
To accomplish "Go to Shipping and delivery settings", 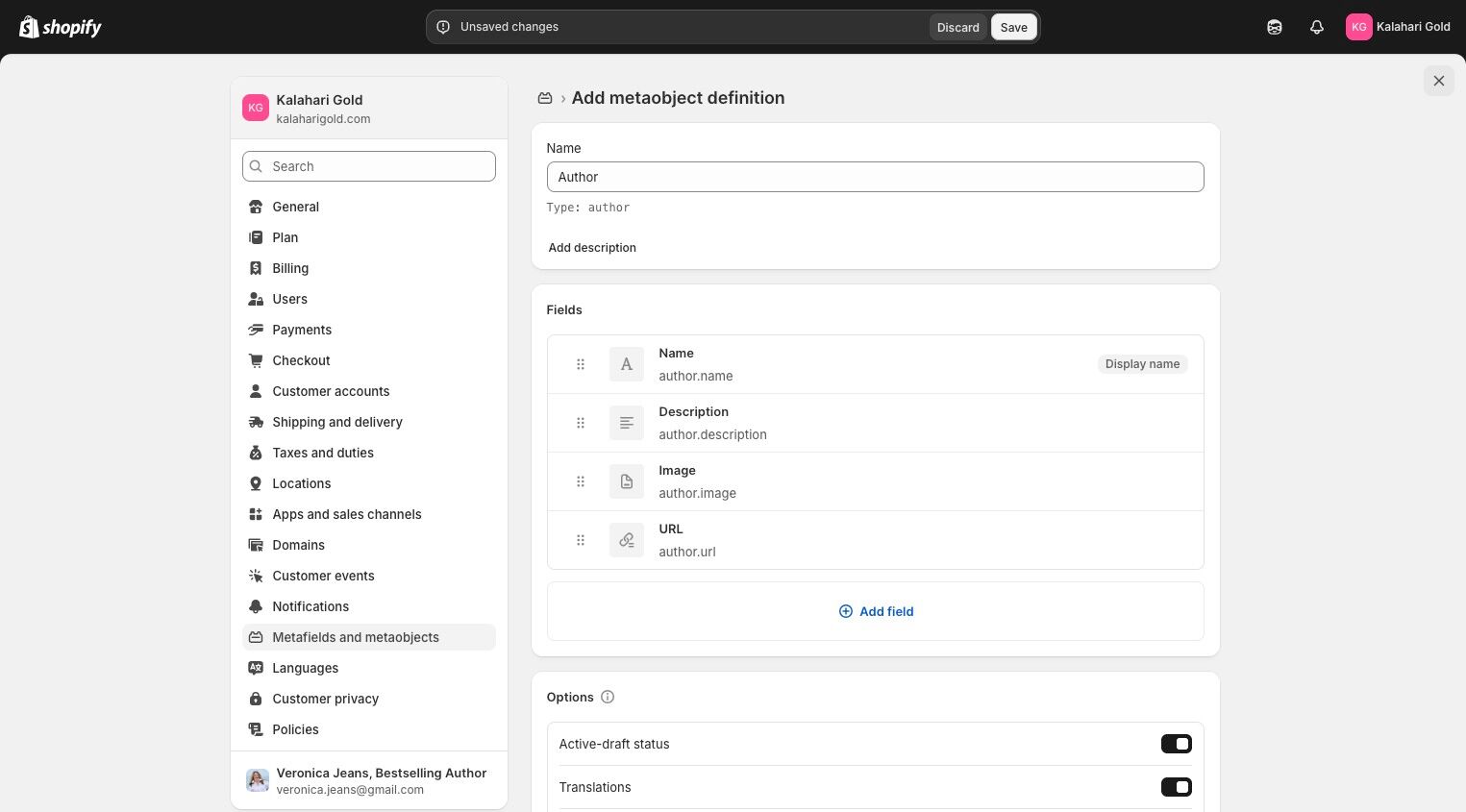I will [337, 422].
